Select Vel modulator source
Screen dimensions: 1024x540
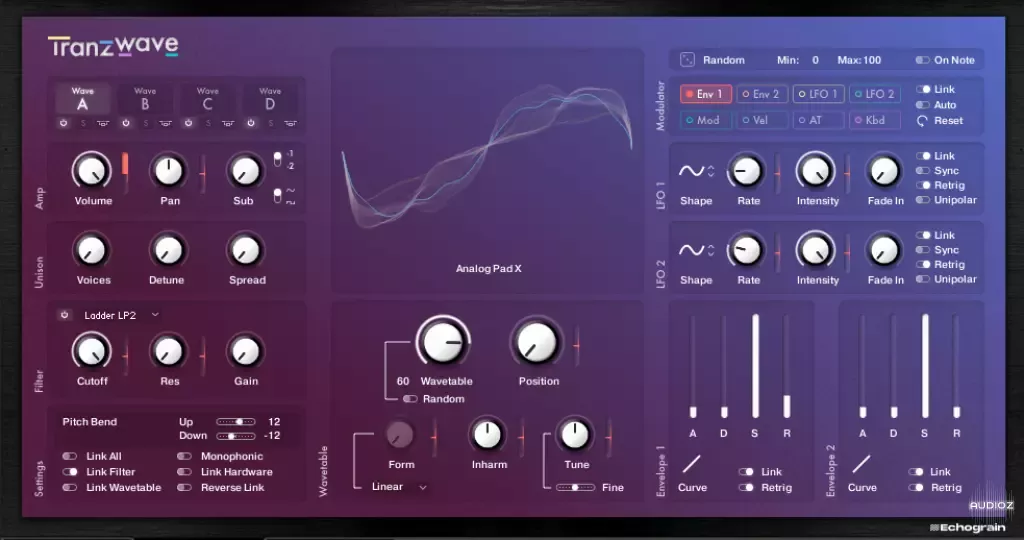[x=762, y=120]
